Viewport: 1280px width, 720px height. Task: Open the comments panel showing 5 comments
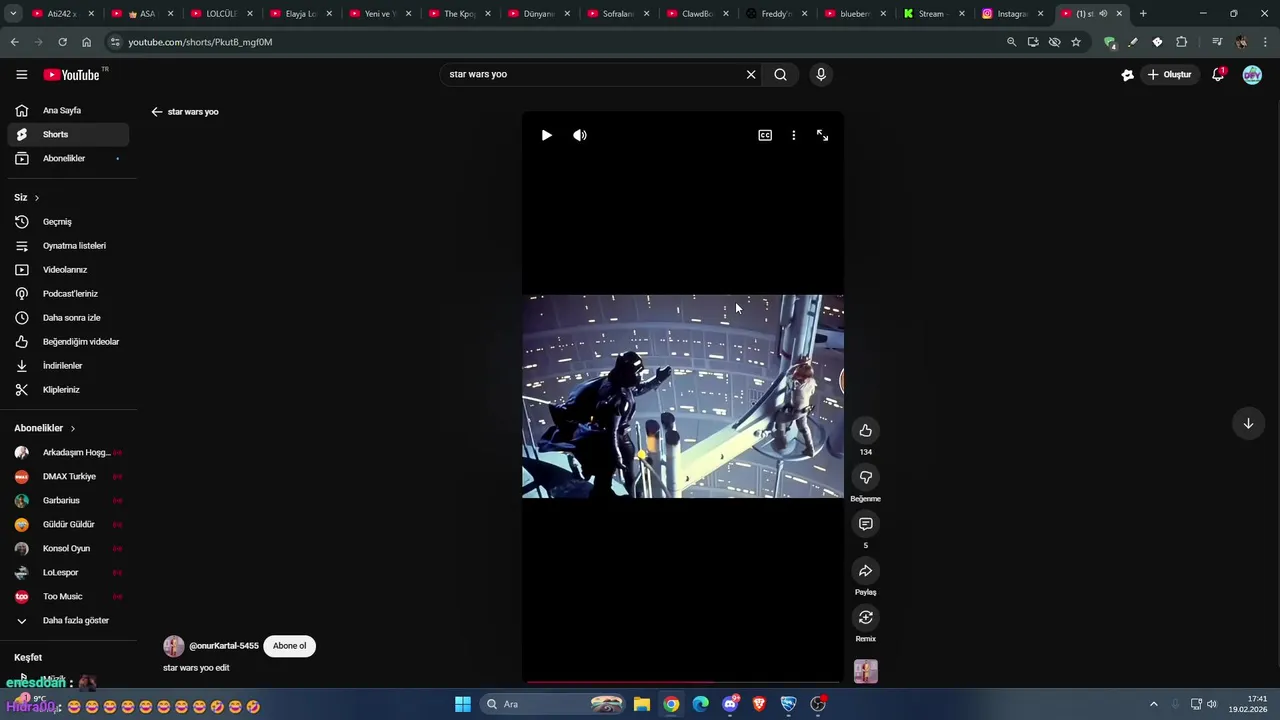point(866,524)
